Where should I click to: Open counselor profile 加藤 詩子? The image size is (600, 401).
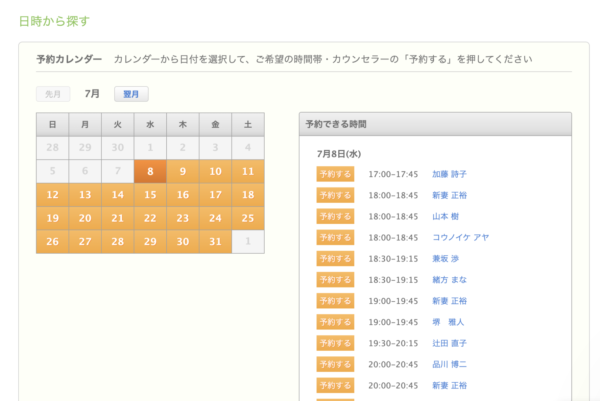[450, 174]
